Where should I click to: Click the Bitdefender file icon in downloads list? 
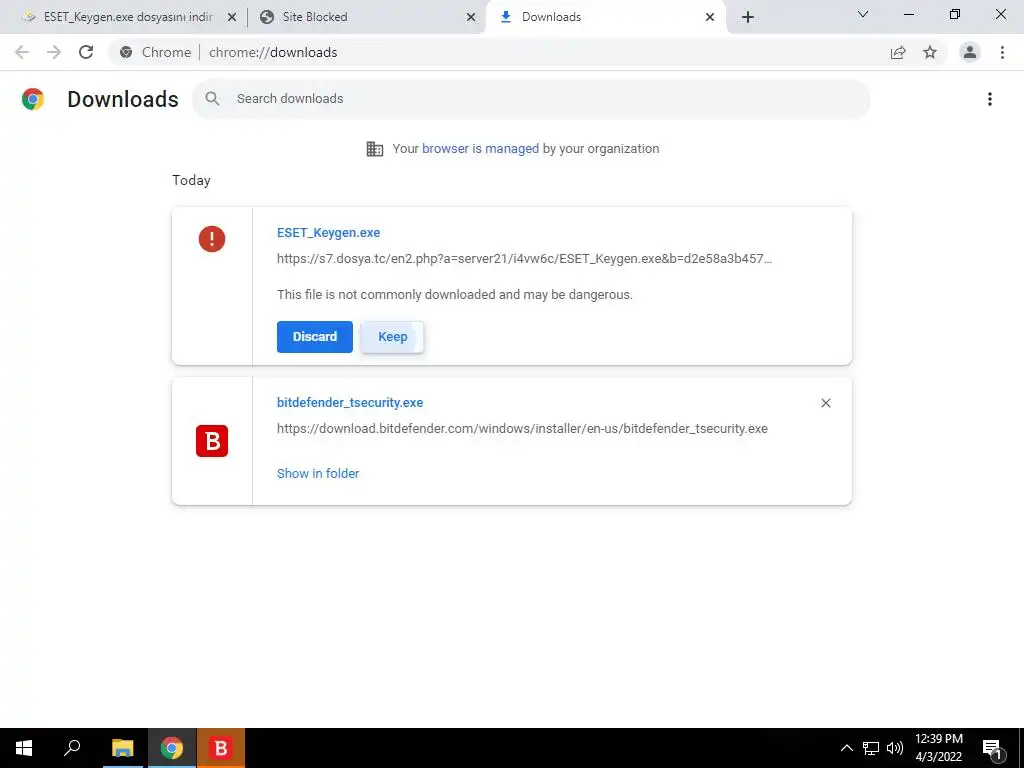212,441
